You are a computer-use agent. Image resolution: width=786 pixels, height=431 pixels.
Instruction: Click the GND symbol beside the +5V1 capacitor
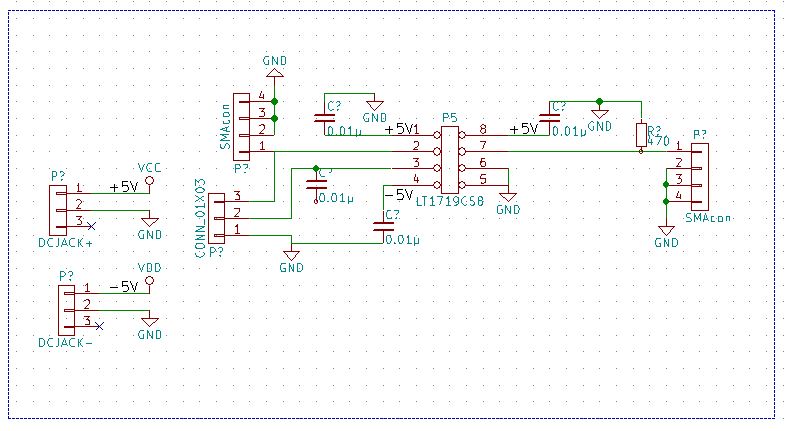pyautogui.click(x=374, y=106)
